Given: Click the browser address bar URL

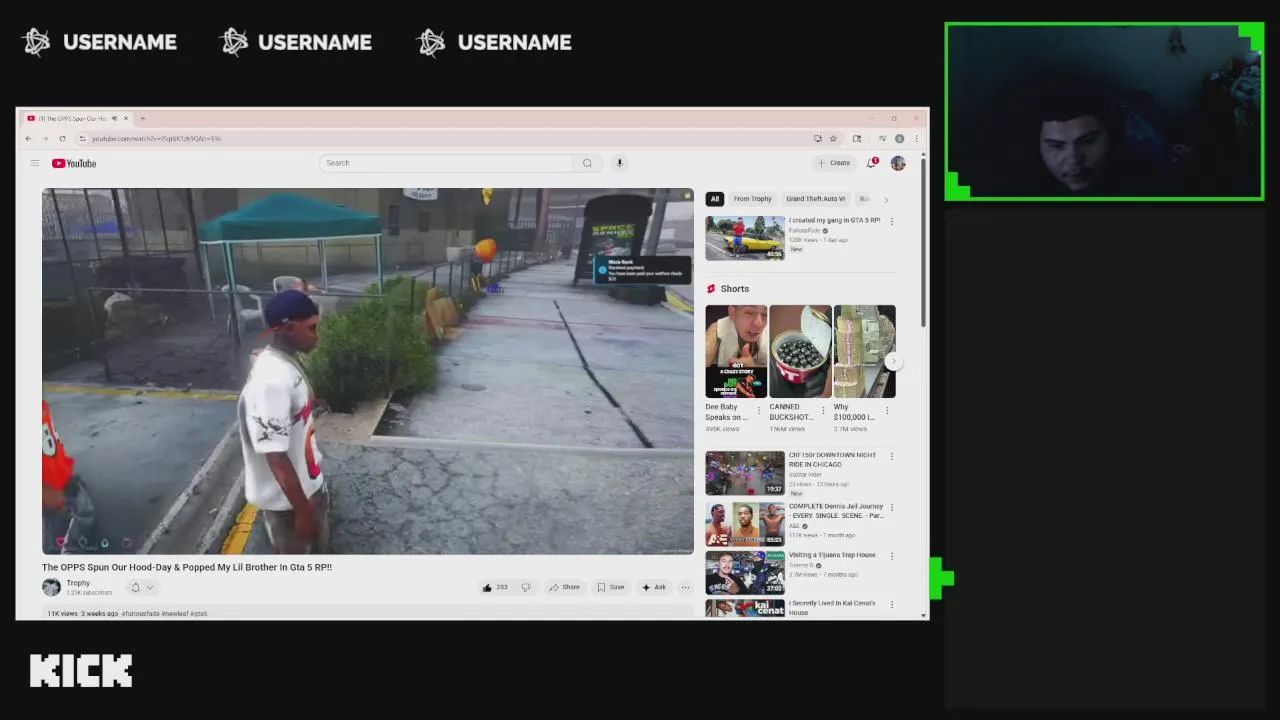Looking at the screenshot, I should tap(156, 138).
